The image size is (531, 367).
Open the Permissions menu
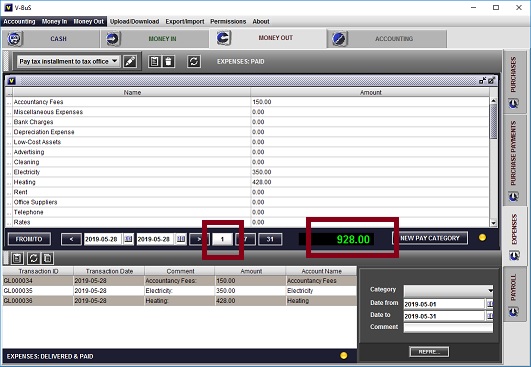coord(228,21)
